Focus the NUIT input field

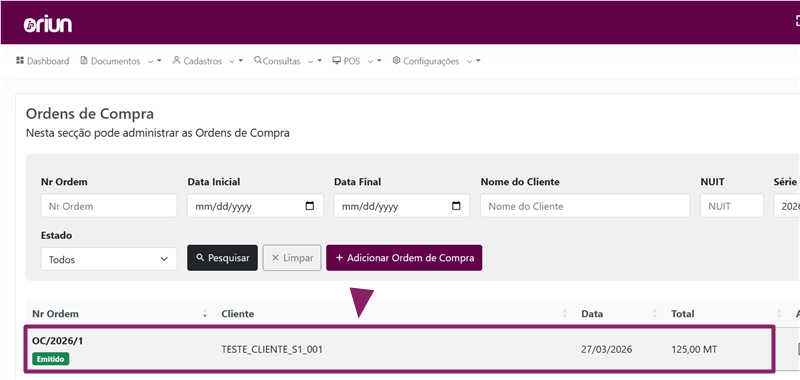click(x=732, y=206)
